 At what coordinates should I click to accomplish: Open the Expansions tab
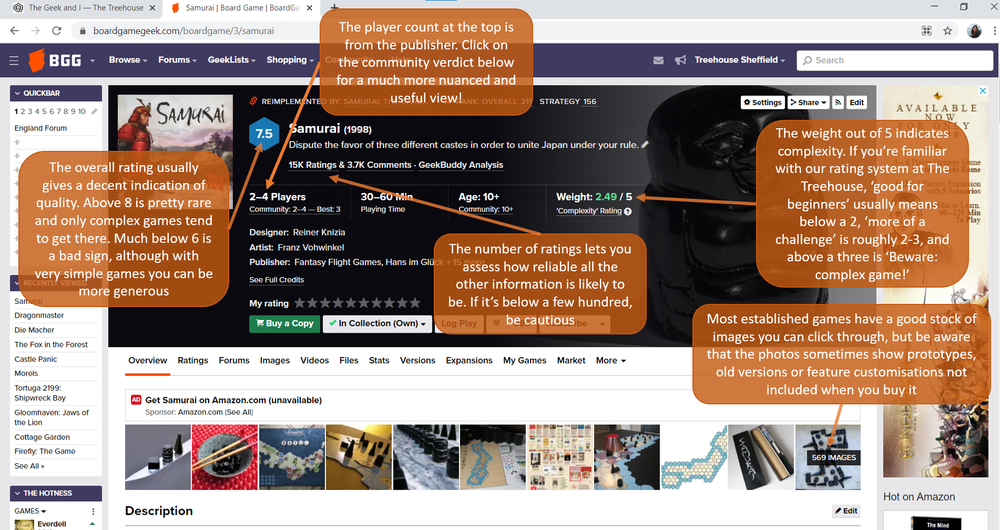coord(469,360)
